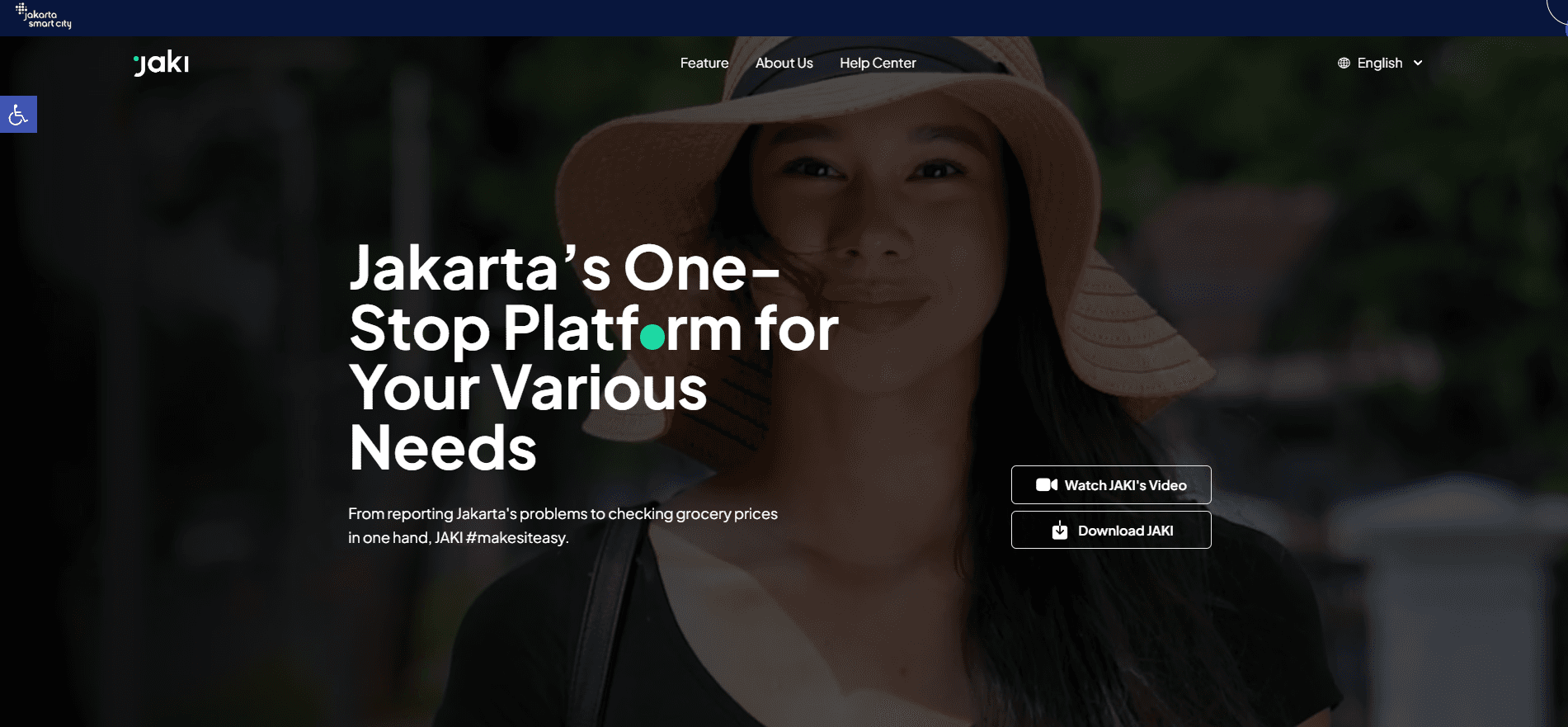Click the globe language icon

click(x=1344, y=63)
